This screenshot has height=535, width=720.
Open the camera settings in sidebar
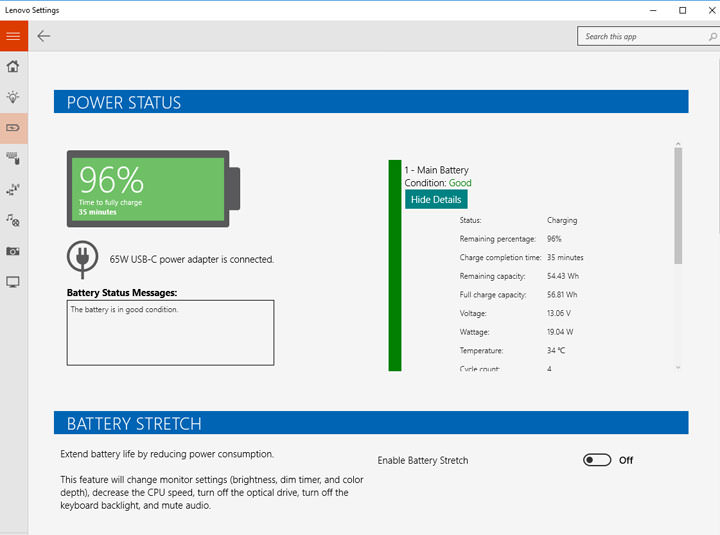coord(13,251)
